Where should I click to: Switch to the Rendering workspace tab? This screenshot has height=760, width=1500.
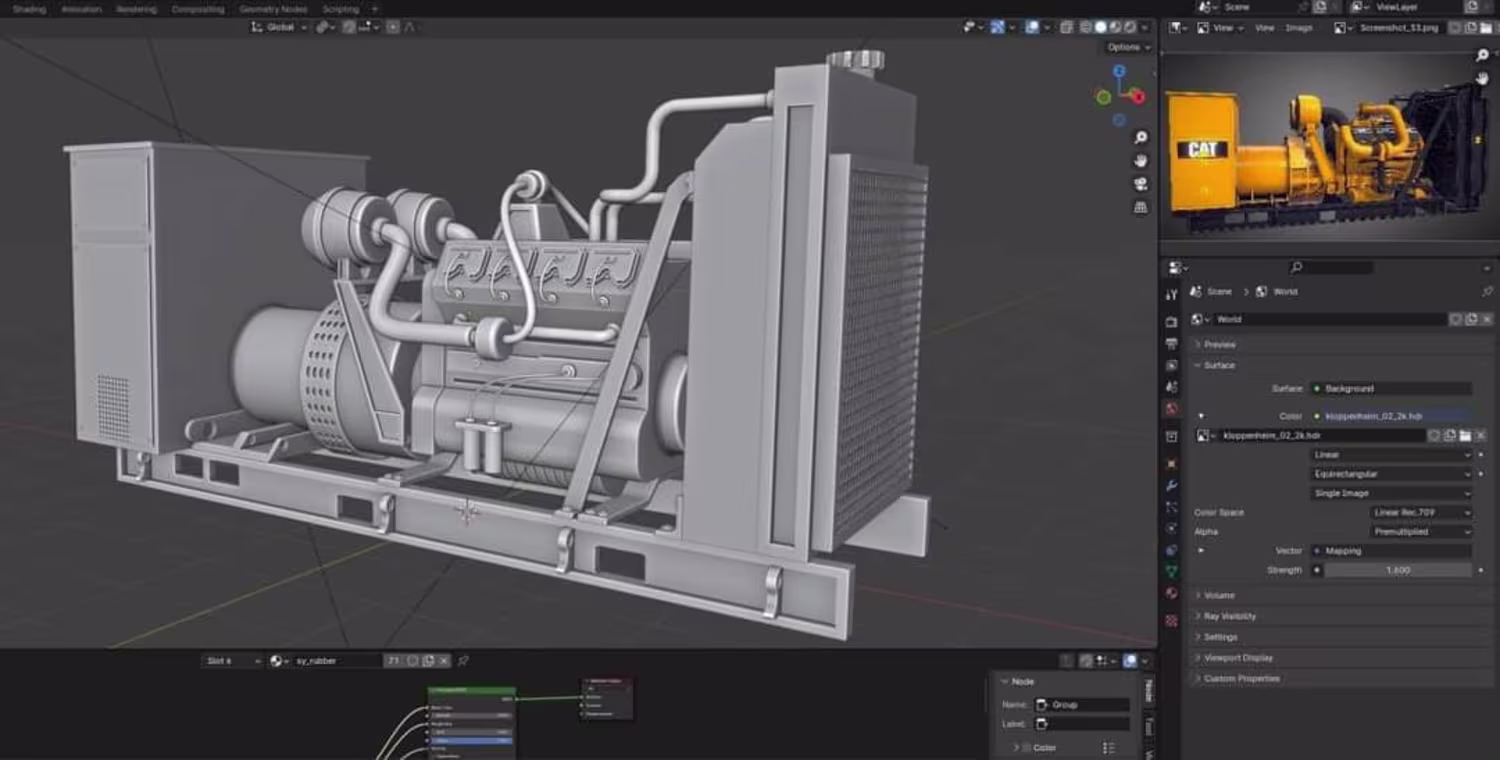[136, 9]
